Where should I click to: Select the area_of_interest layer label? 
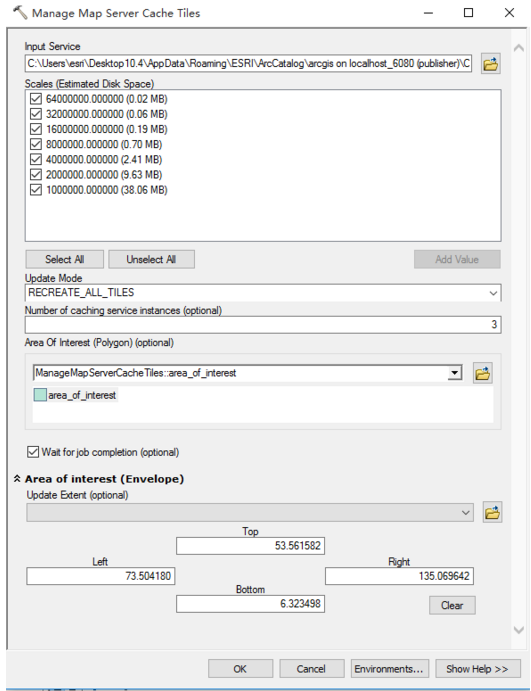pos(82,395)
